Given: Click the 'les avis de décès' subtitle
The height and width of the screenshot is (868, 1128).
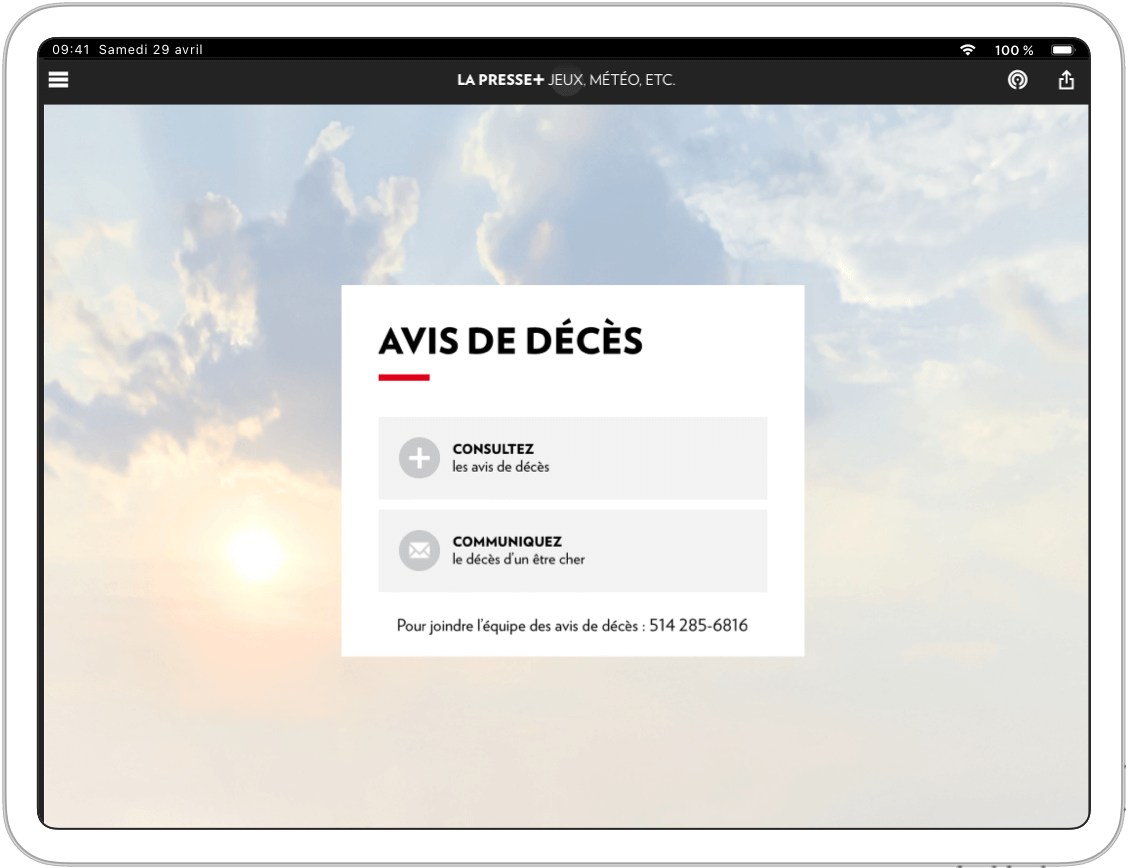Looking at the screenshot, I should [500, 467].
